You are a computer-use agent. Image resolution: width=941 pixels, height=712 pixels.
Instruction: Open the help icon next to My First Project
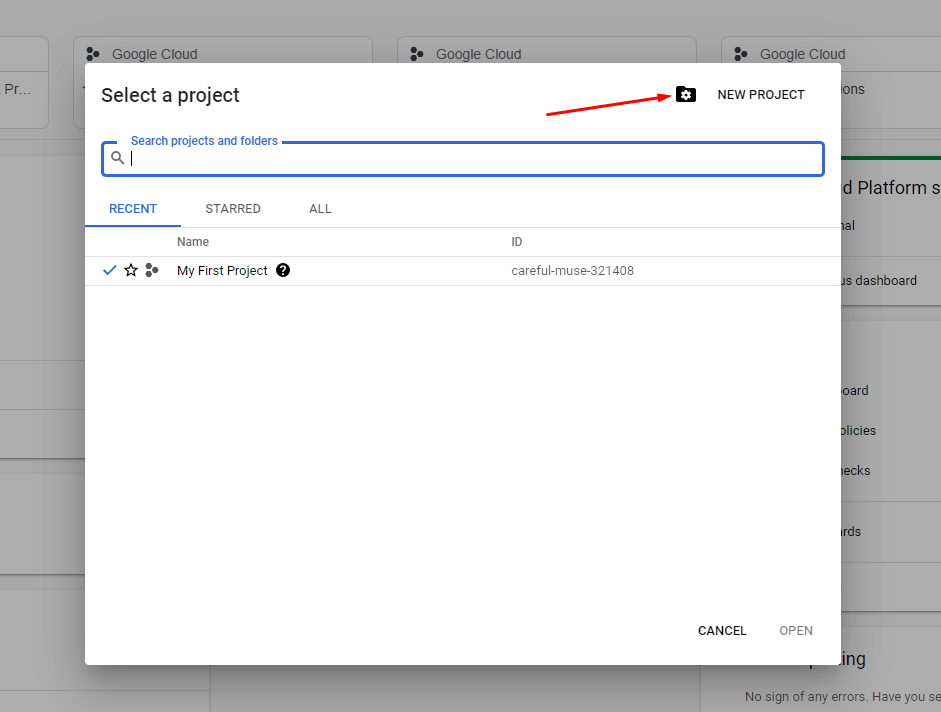[283, 270]
